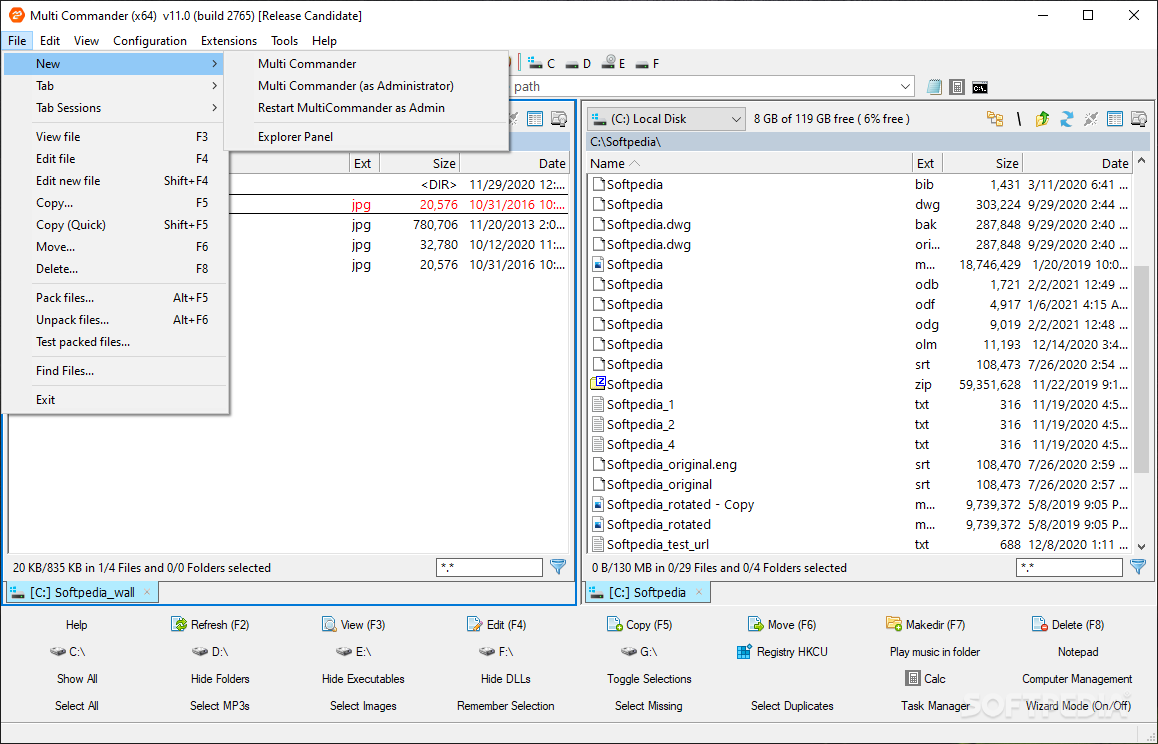Image resolution: width=1158 pixels, height=744 pixels.
Task: Sort right panel by Date column
Action: 1077,163
